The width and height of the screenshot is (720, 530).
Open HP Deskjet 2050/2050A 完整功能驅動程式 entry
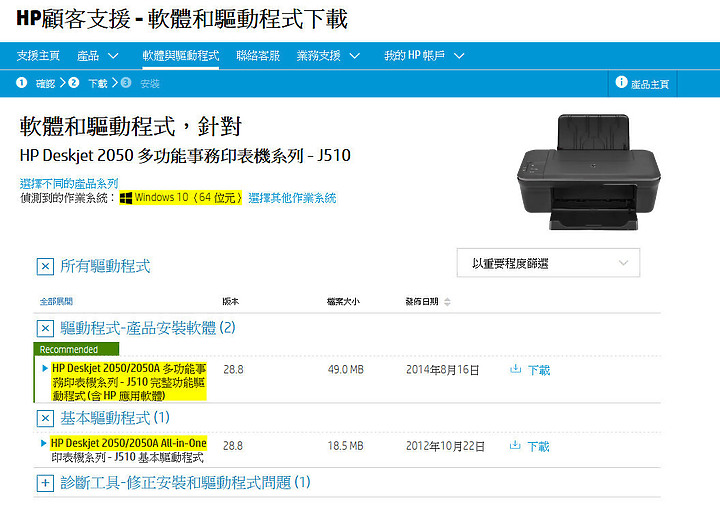click(x=129, y=382)
